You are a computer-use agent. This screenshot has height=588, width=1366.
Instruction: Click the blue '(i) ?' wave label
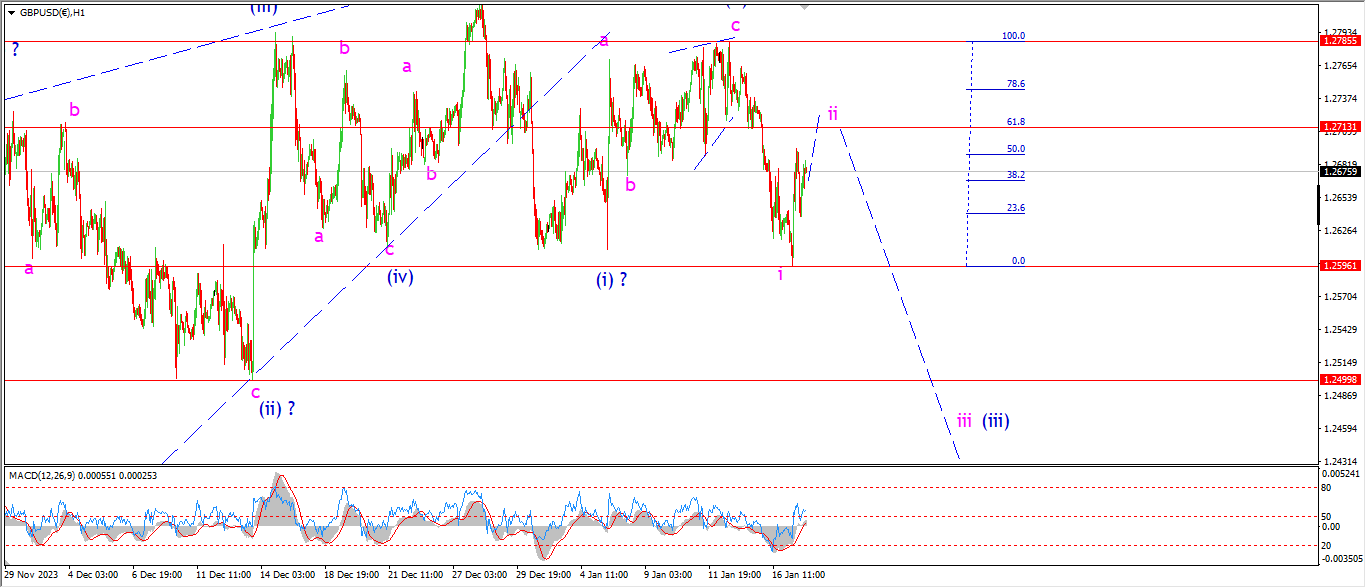pos(612,280)
